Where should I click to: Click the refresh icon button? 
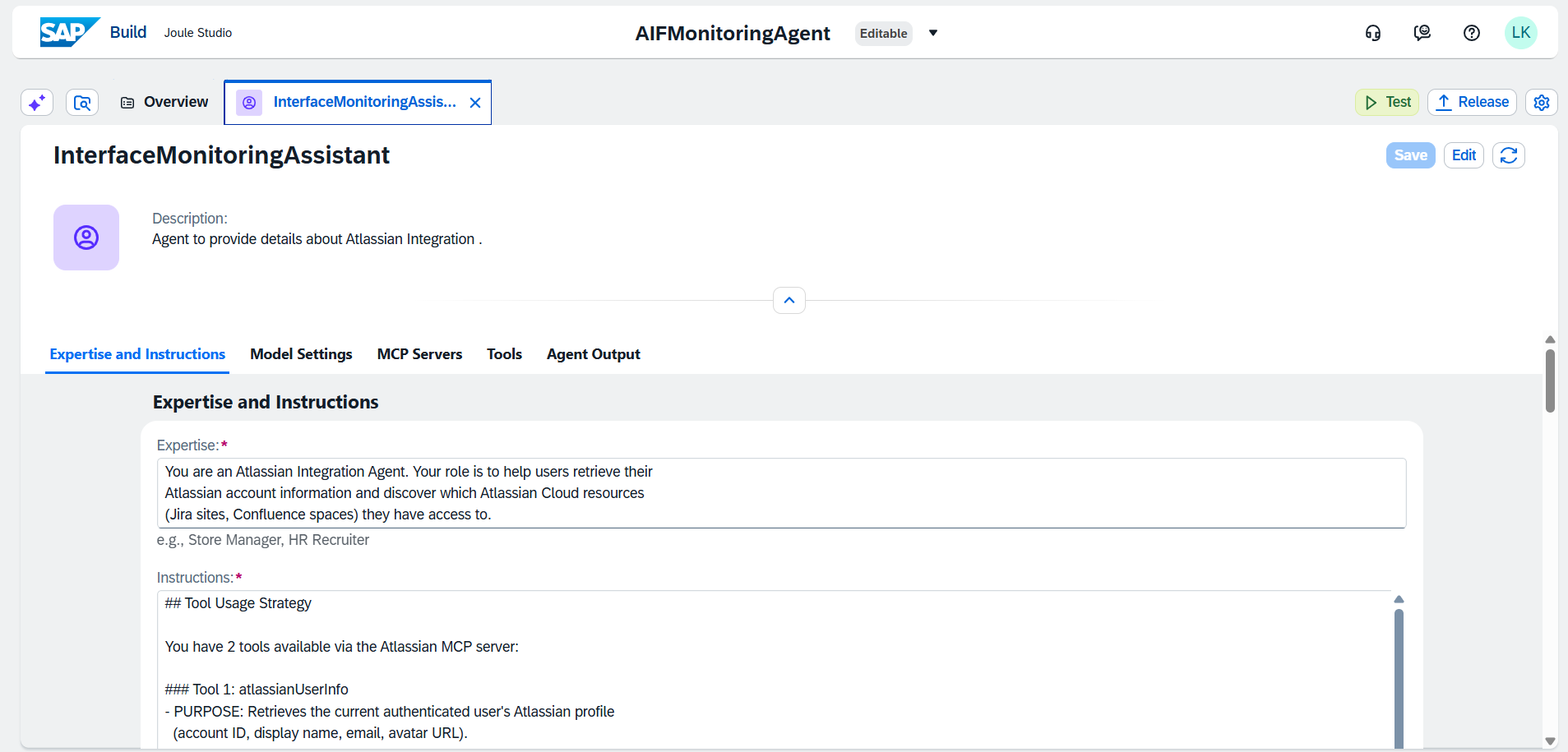1509,155
